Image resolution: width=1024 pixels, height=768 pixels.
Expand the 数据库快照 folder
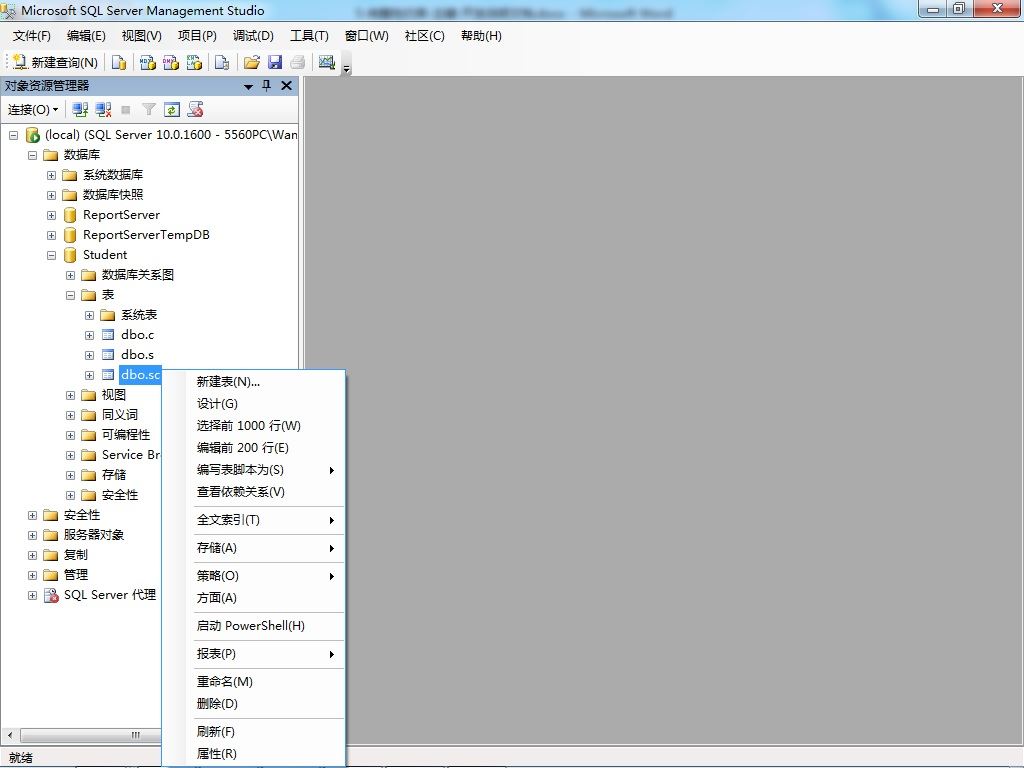click(51, 195)
